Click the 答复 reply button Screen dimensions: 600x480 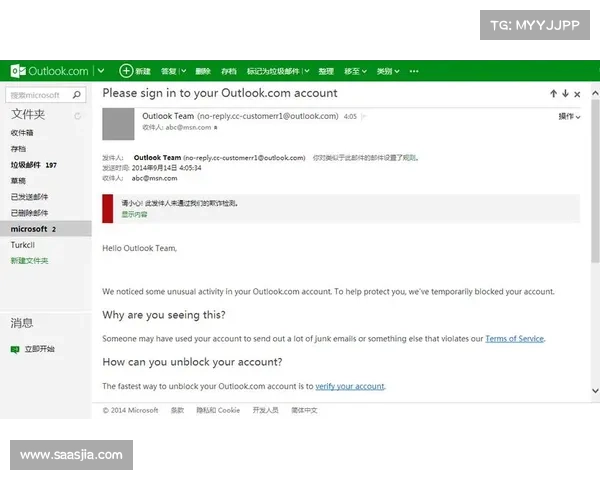(x=168, y=71)
